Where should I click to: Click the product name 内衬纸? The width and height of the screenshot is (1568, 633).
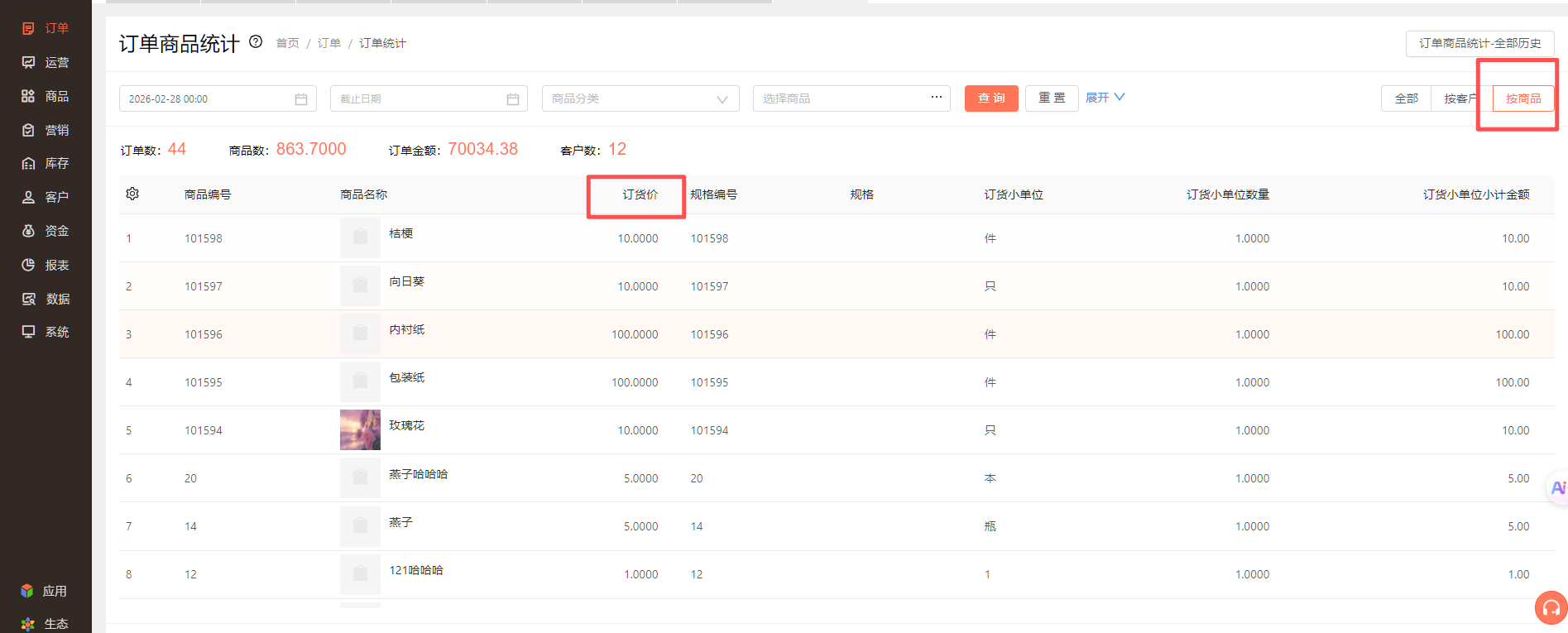407,329
